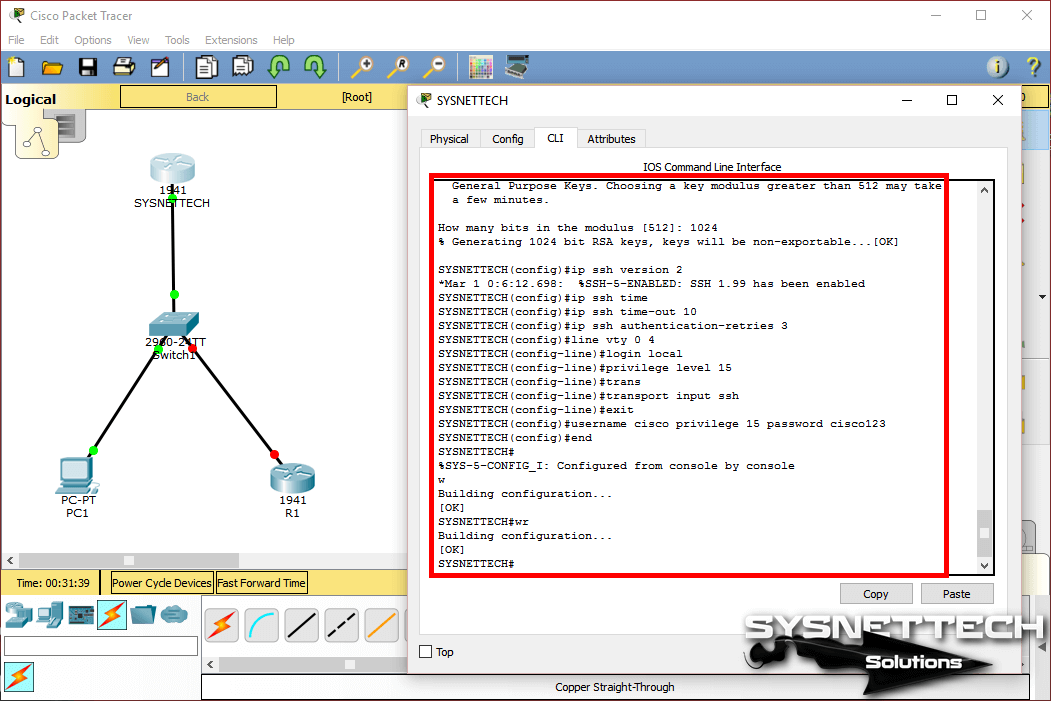The width and height of the screenshot is (1051, 701).
Task: Switch to the Config tab
Action: (507, 139)
